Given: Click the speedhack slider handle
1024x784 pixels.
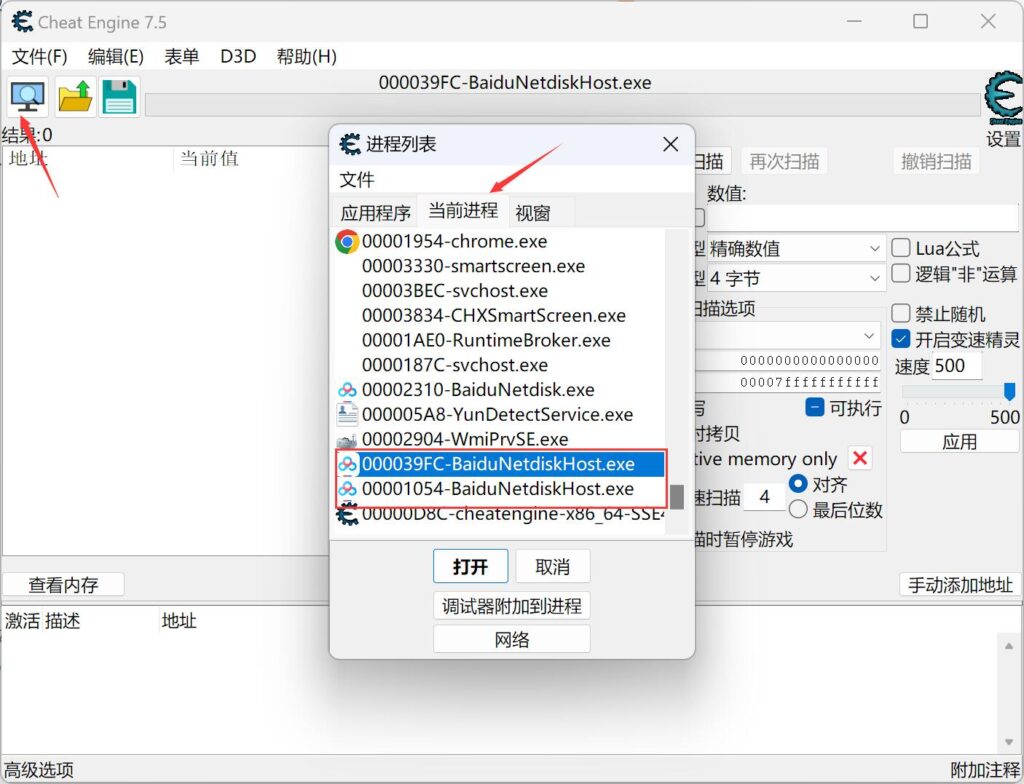Looking at the screenshot, I should click(x=1009, y=391).
